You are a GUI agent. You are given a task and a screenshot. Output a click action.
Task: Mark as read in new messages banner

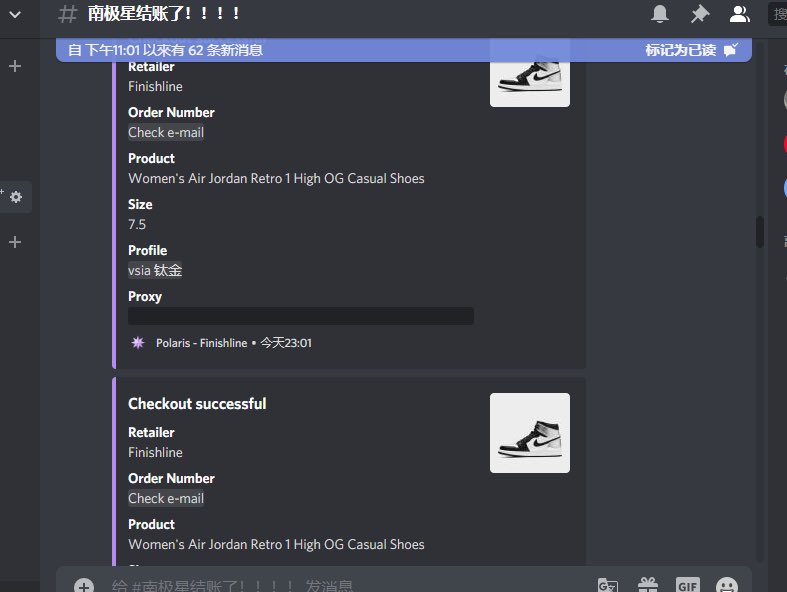(692, 50)
